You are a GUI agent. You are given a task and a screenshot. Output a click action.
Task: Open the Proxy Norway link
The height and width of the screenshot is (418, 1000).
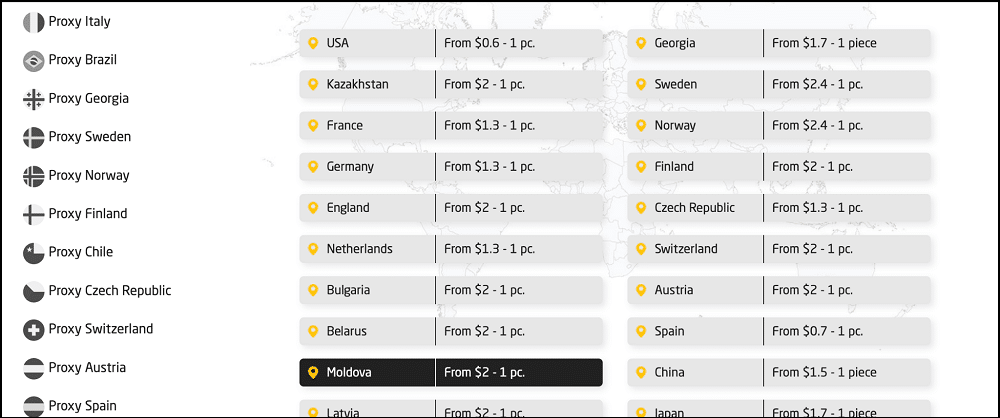(89, 175)
